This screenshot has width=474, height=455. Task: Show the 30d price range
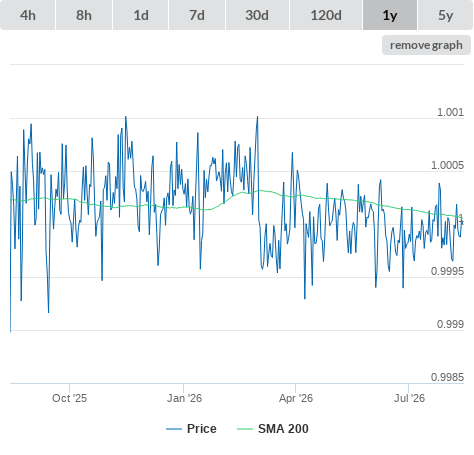pos(257,15)
